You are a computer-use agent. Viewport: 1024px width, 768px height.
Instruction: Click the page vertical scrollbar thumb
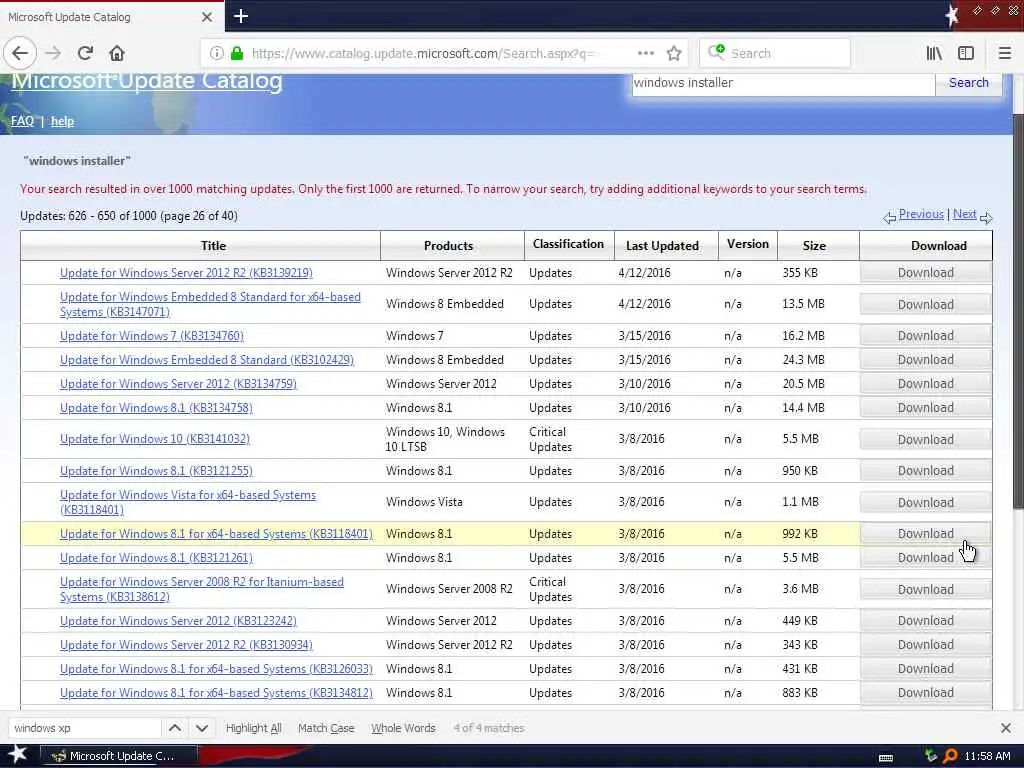(x=1018, y=312)
